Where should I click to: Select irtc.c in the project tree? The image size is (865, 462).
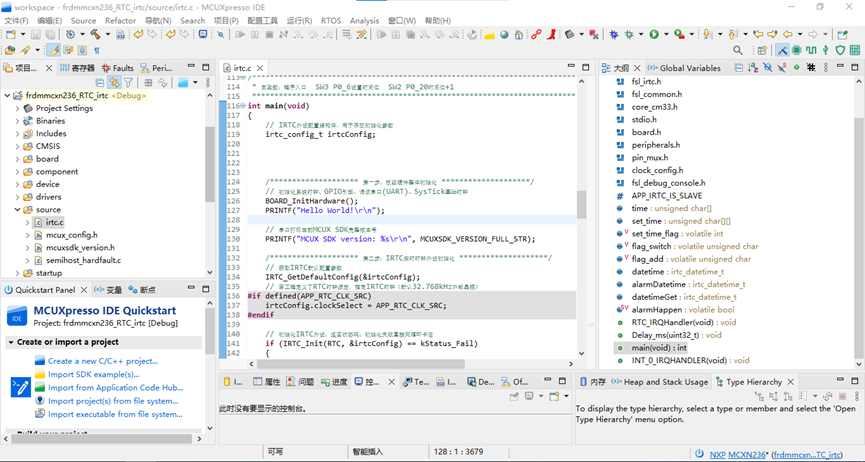pos(55,222)
